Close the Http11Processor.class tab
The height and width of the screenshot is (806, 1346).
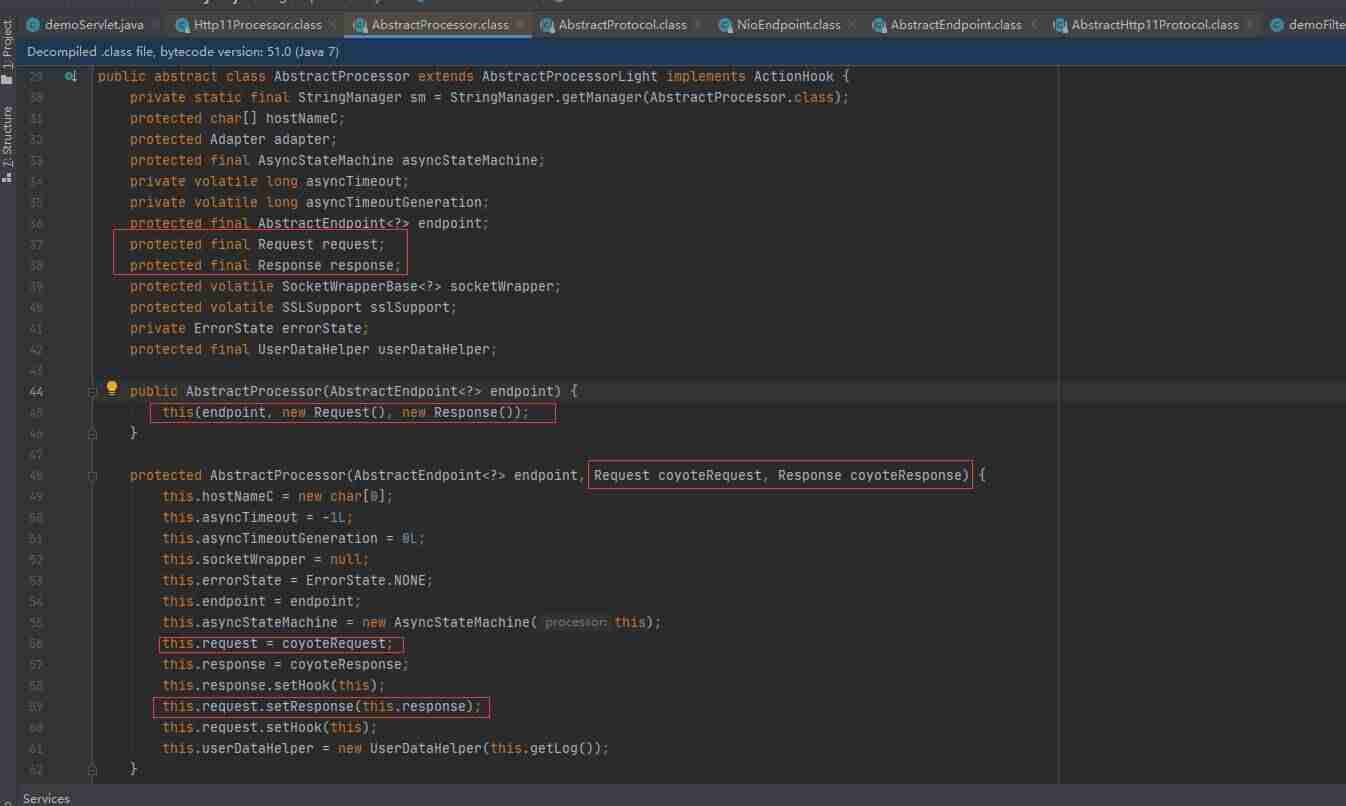coord(332,25)
